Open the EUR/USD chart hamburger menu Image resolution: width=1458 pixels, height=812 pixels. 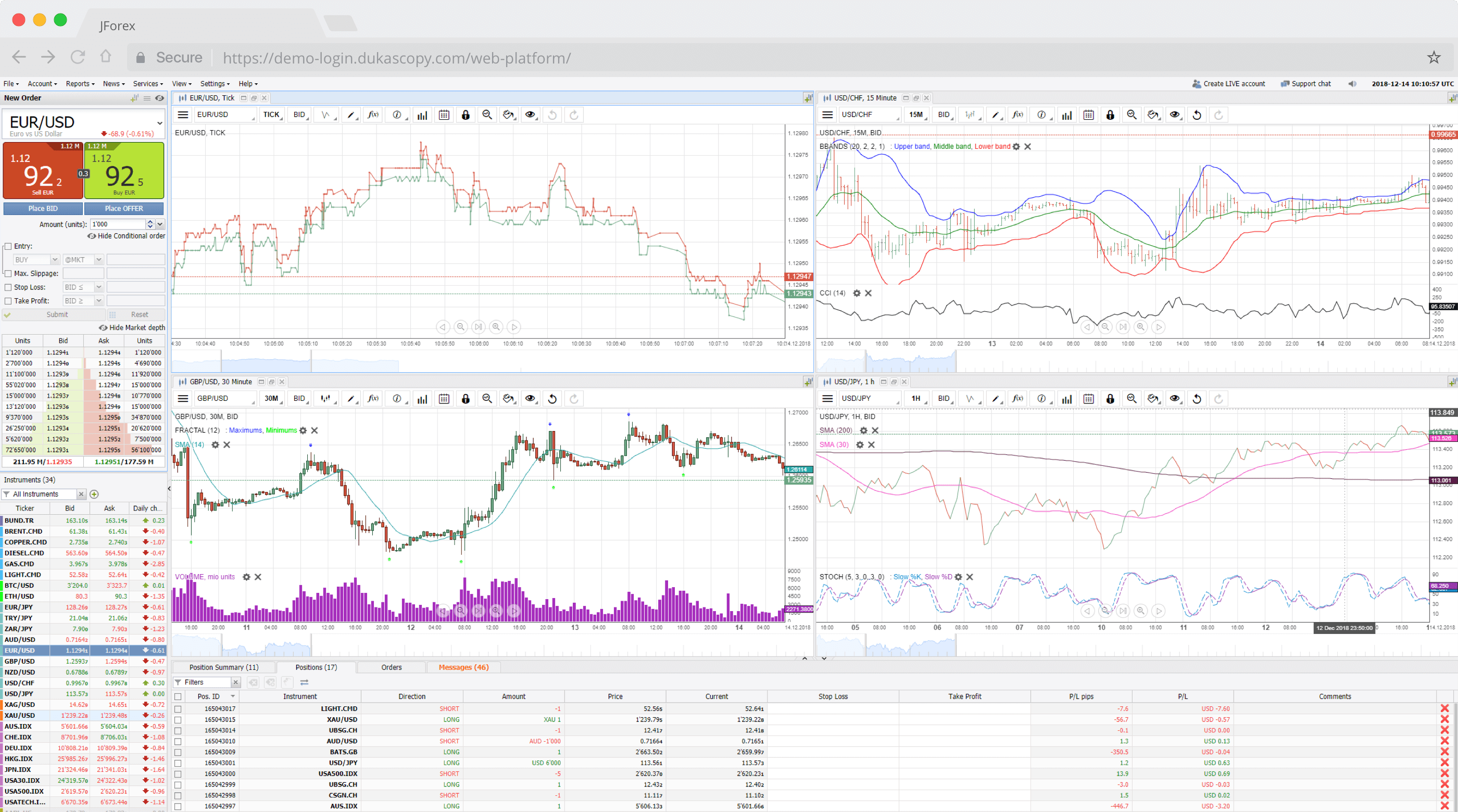coord(183,115)
